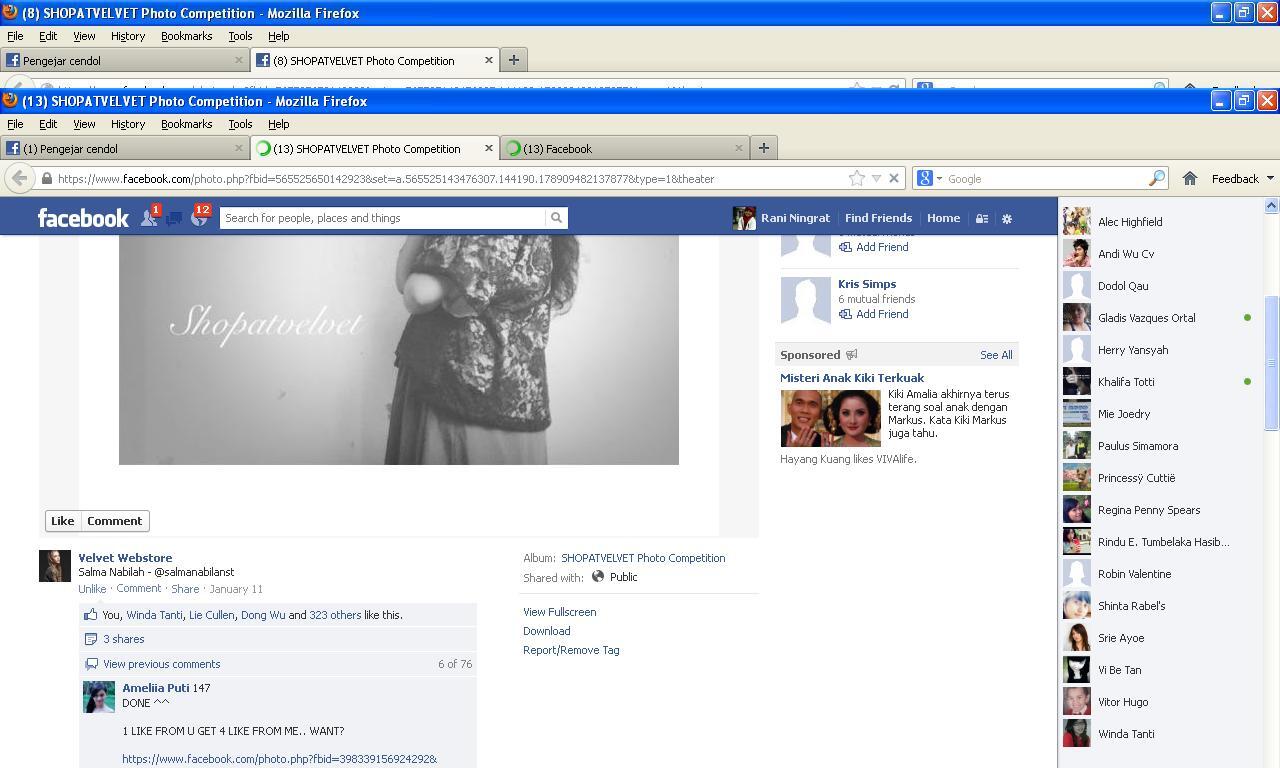1280x768 pixels.
Task: Open 323 others likes link
Action: (335, 615)
